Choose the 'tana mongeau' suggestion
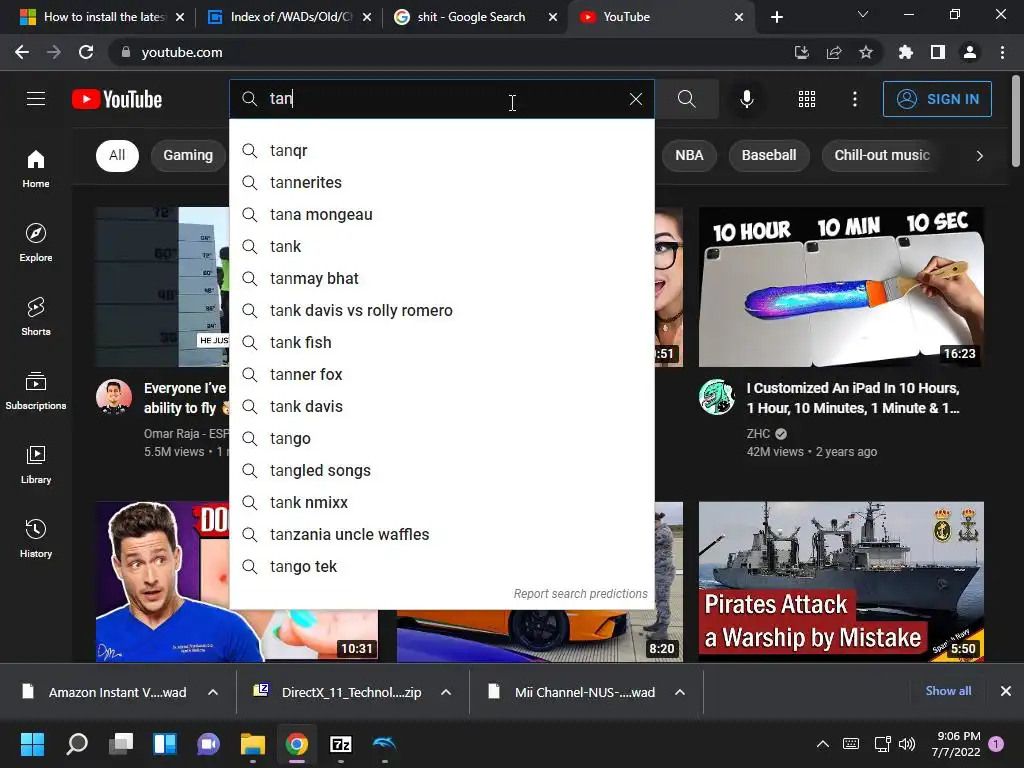This screenshot has width=1024, height=768. [x=441, y=215]
